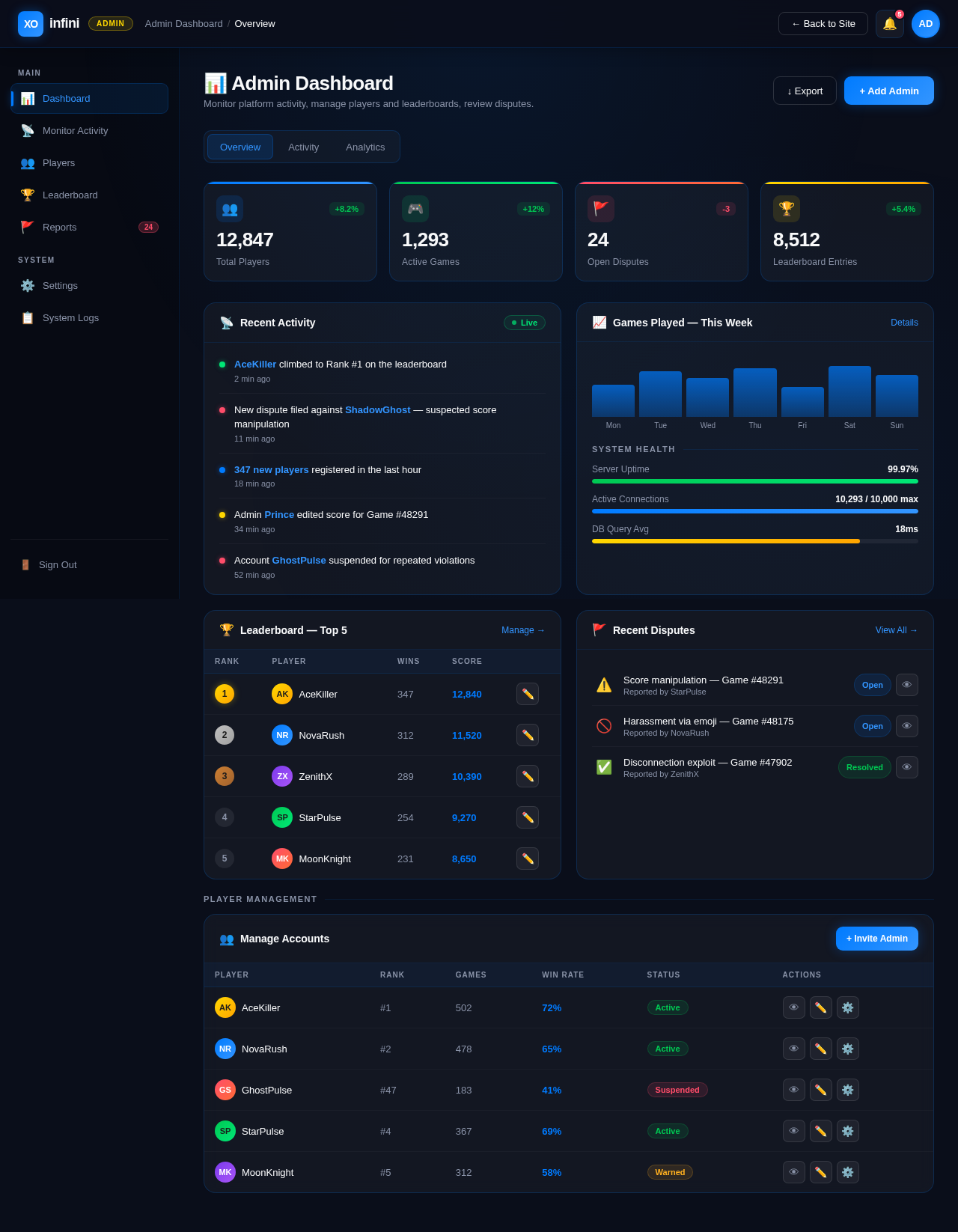
Task: Click the Saturday bar in games chart
Action: tap(849, 391)
